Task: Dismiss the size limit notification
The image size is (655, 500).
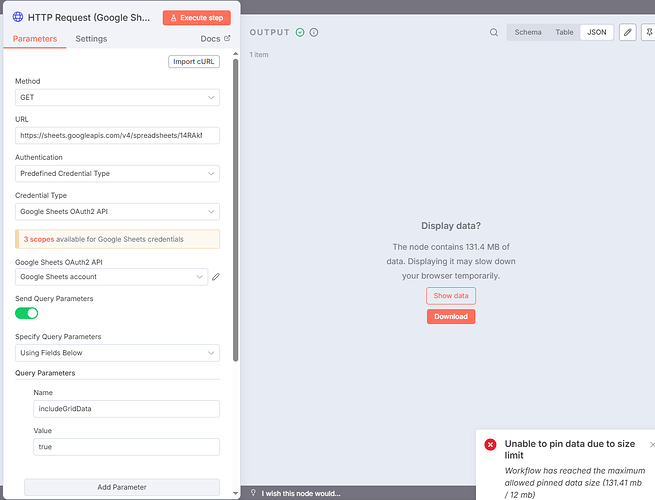Action: 652,444
